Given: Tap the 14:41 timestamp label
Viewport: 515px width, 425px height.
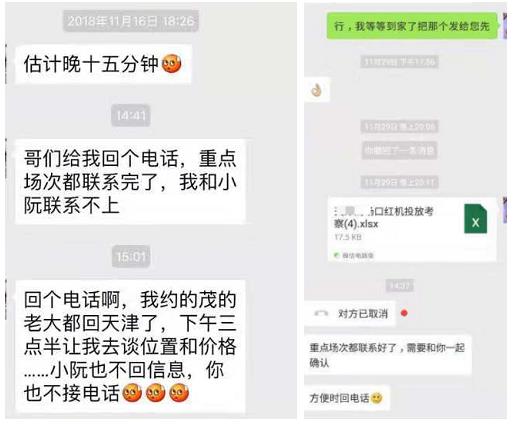Looking at the screenshot, I should click(131, 116).
